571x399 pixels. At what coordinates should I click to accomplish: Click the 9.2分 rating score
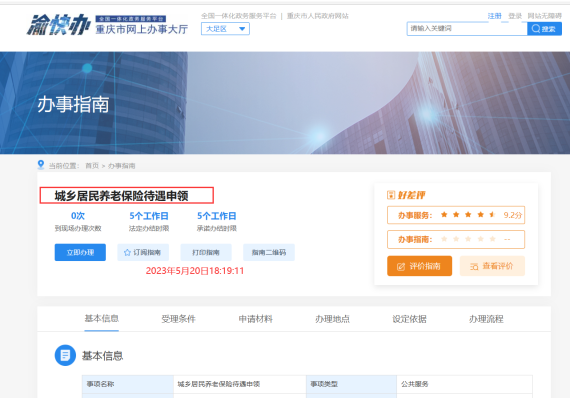(x=513, y=215)
